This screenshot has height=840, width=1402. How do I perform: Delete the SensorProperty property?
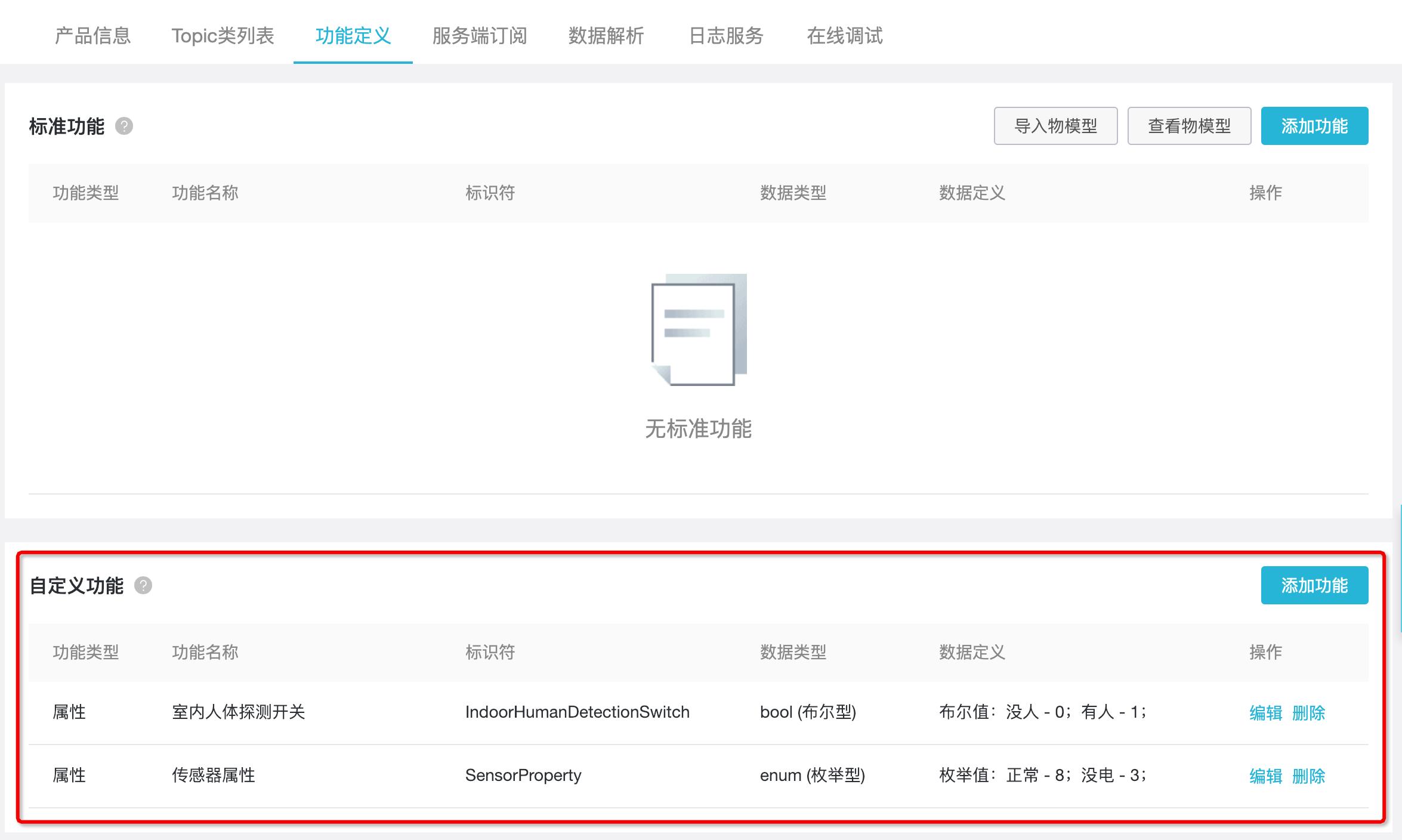(x=1311, y=776)
